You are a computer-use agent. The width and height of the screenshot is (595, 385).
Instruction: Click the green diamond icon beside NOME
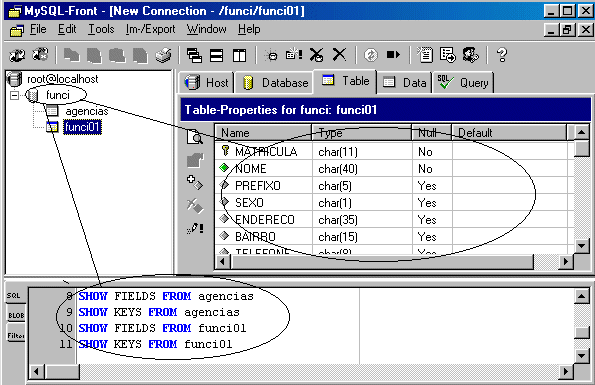[224, 167]
